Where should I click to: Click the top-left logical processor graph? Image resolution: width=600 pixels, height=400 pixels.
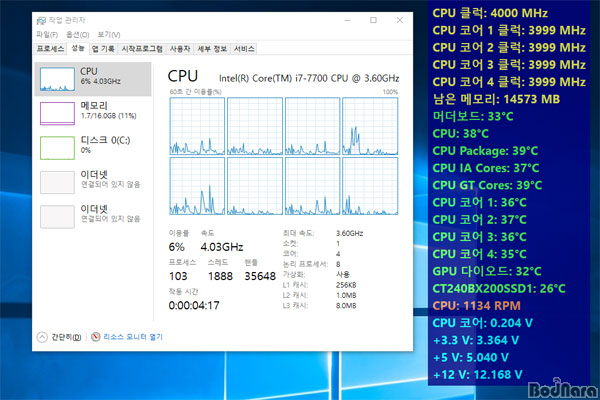[197, 126]
